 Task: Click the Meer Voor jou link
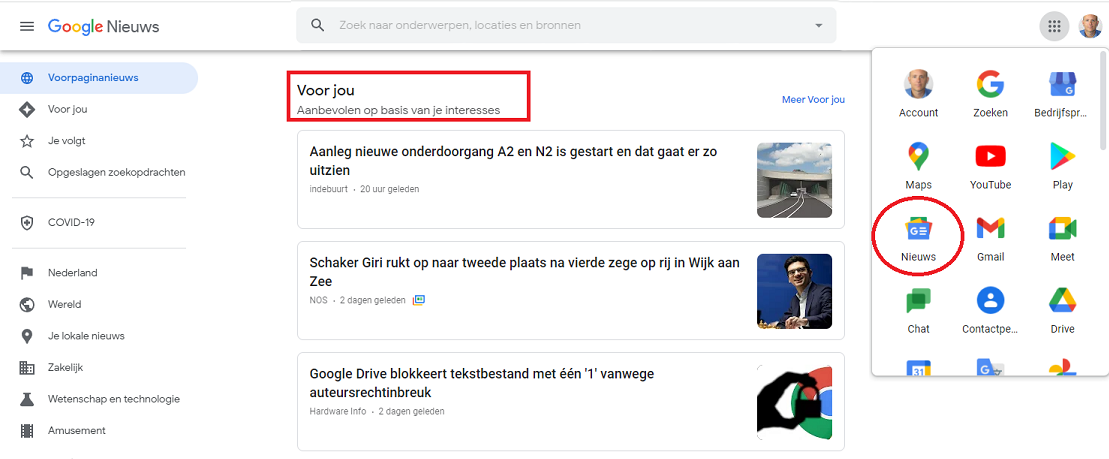(813, 100)
